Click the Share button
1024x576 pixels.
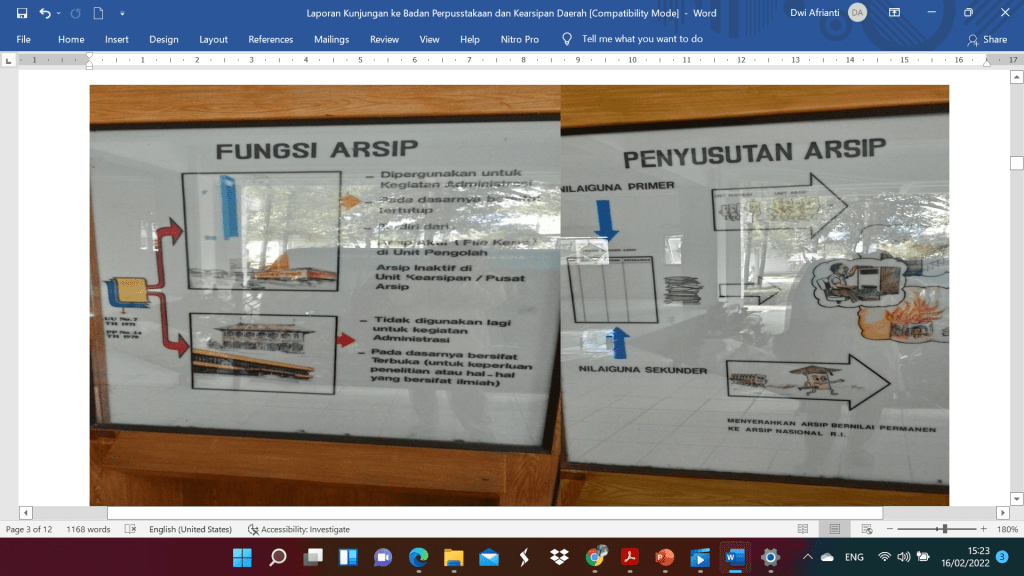[986, 39]
